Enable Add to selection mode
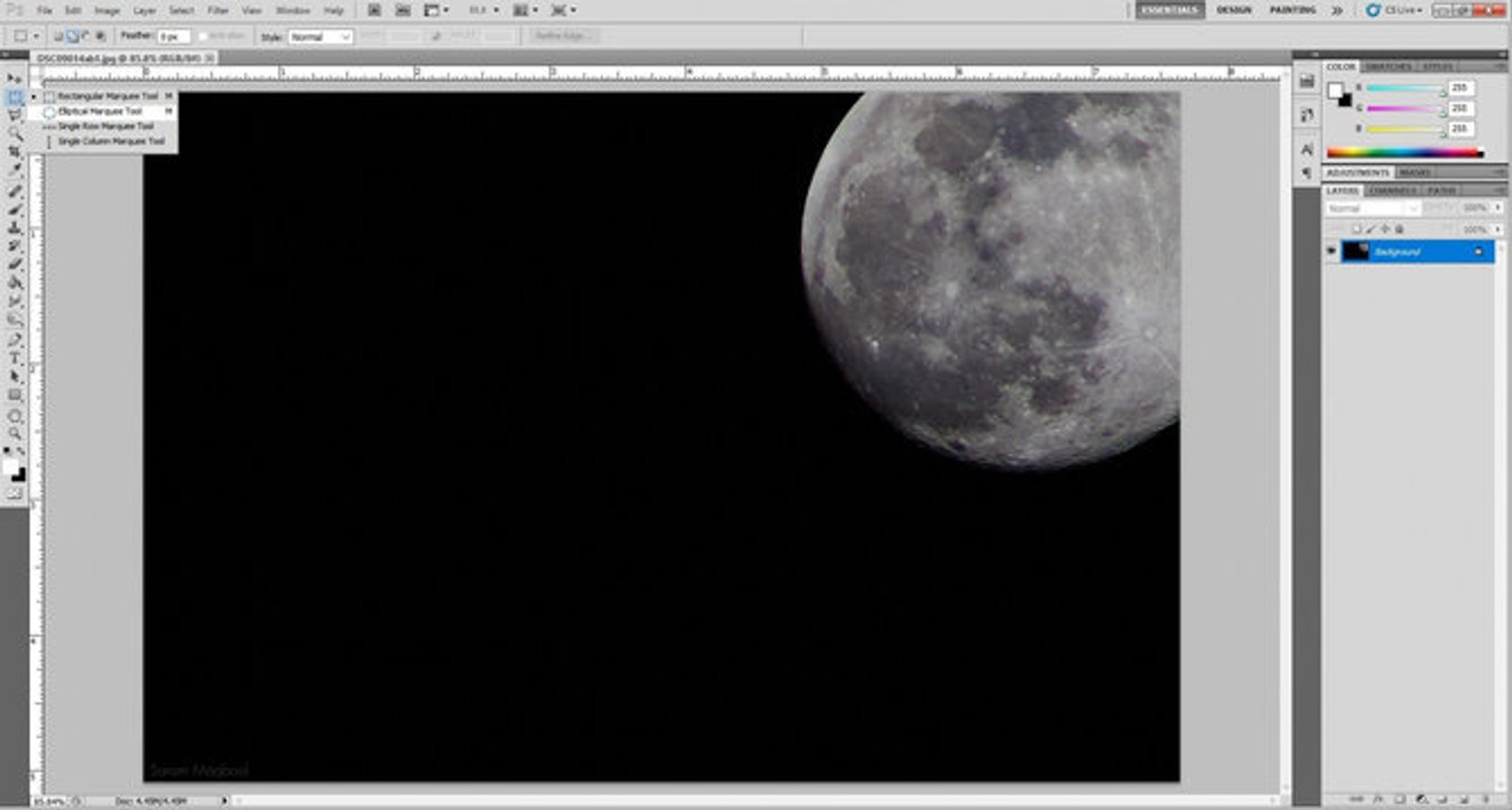Screen dimensions: 1512x810 tap(72, 36)
